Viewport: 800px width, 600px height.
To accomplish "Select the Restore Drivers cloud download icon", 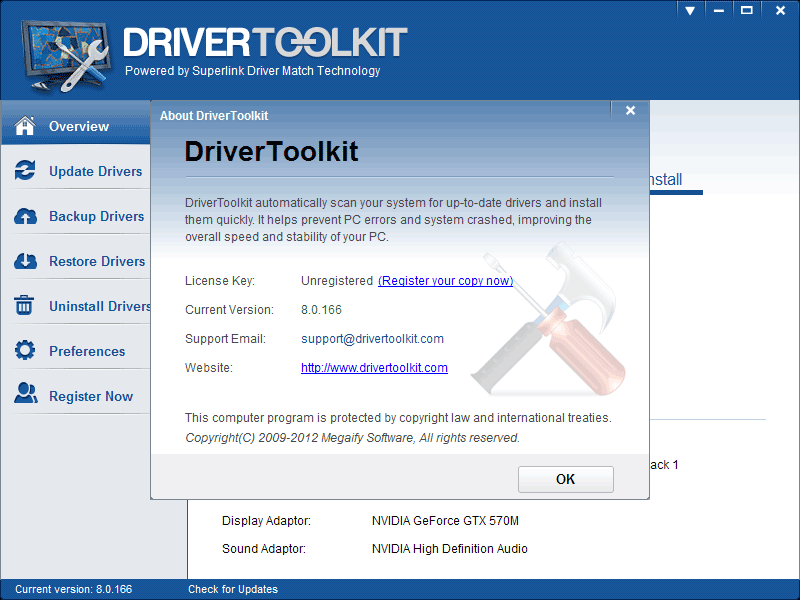I will click(26, 261).
